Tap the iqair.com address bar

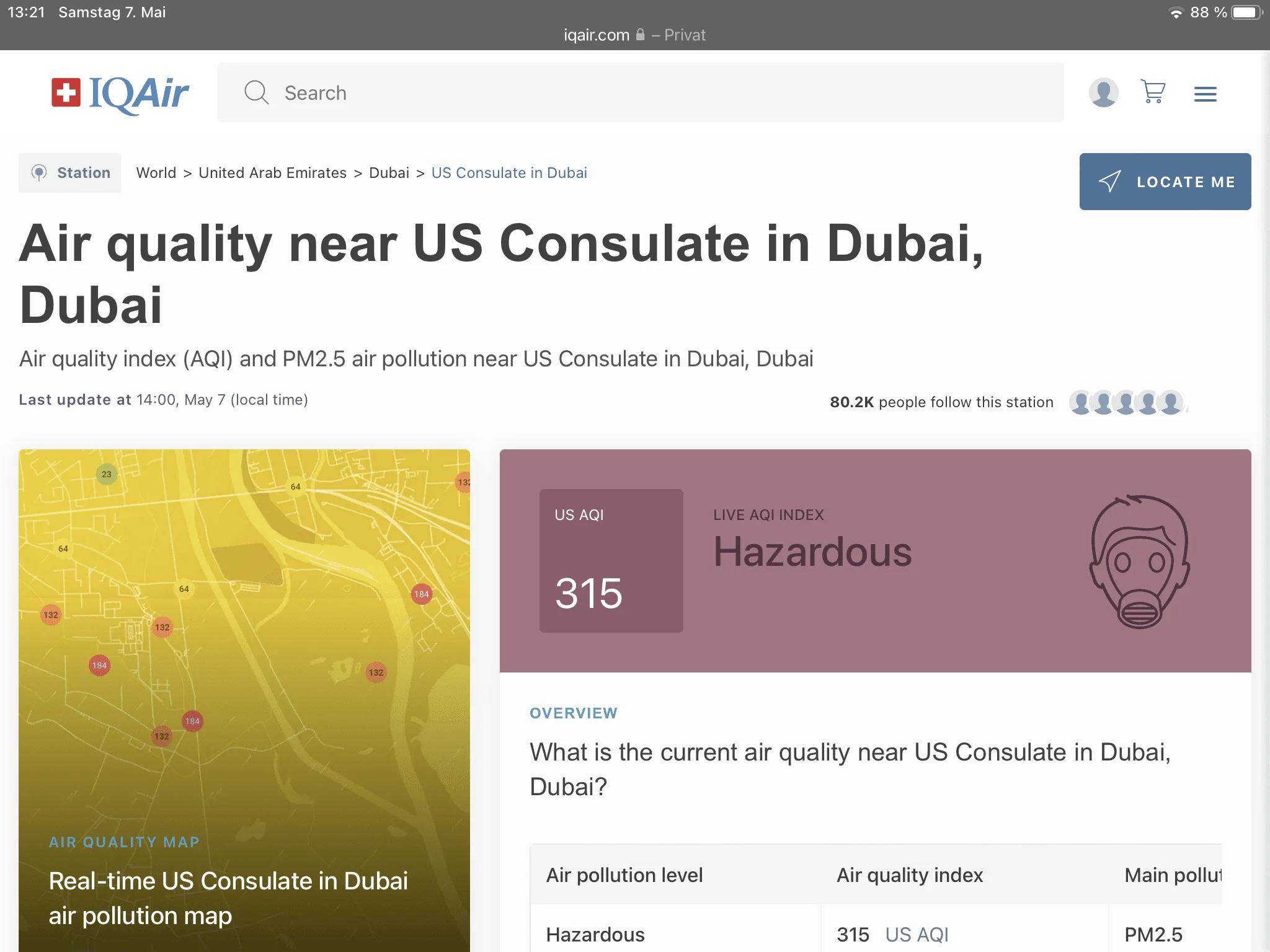(634, 35)
